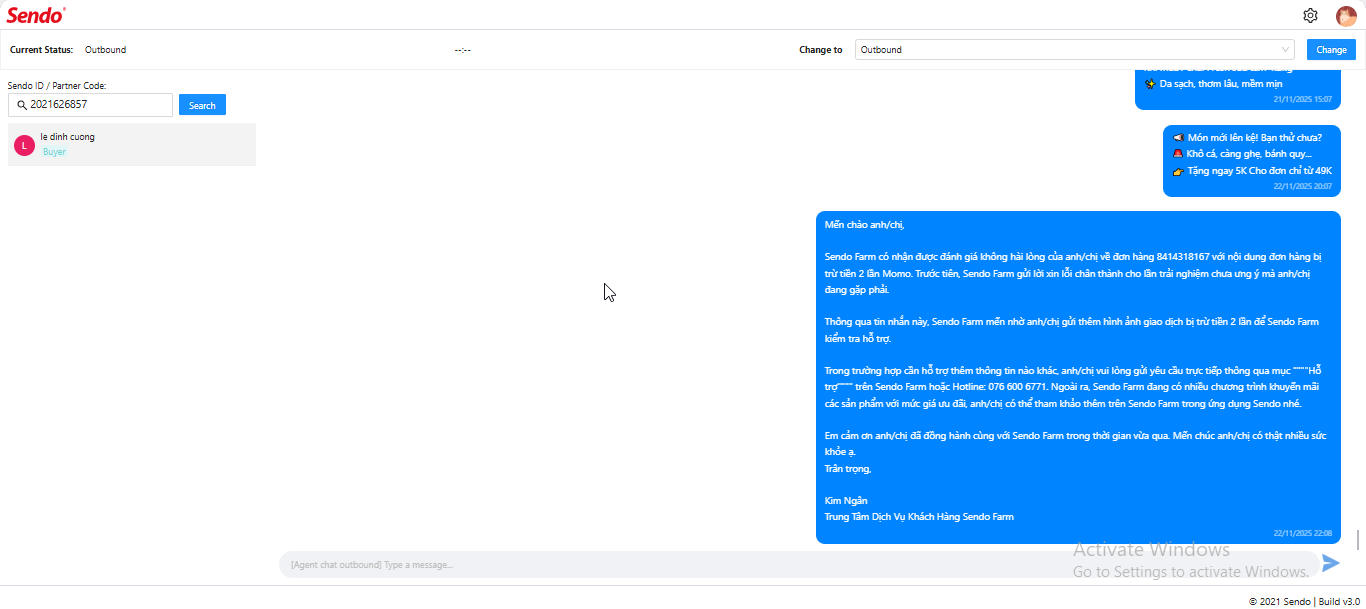Click the Buyer label under le dinh cuong
This screenshot has height=609, width=1366.
[54, 152]
